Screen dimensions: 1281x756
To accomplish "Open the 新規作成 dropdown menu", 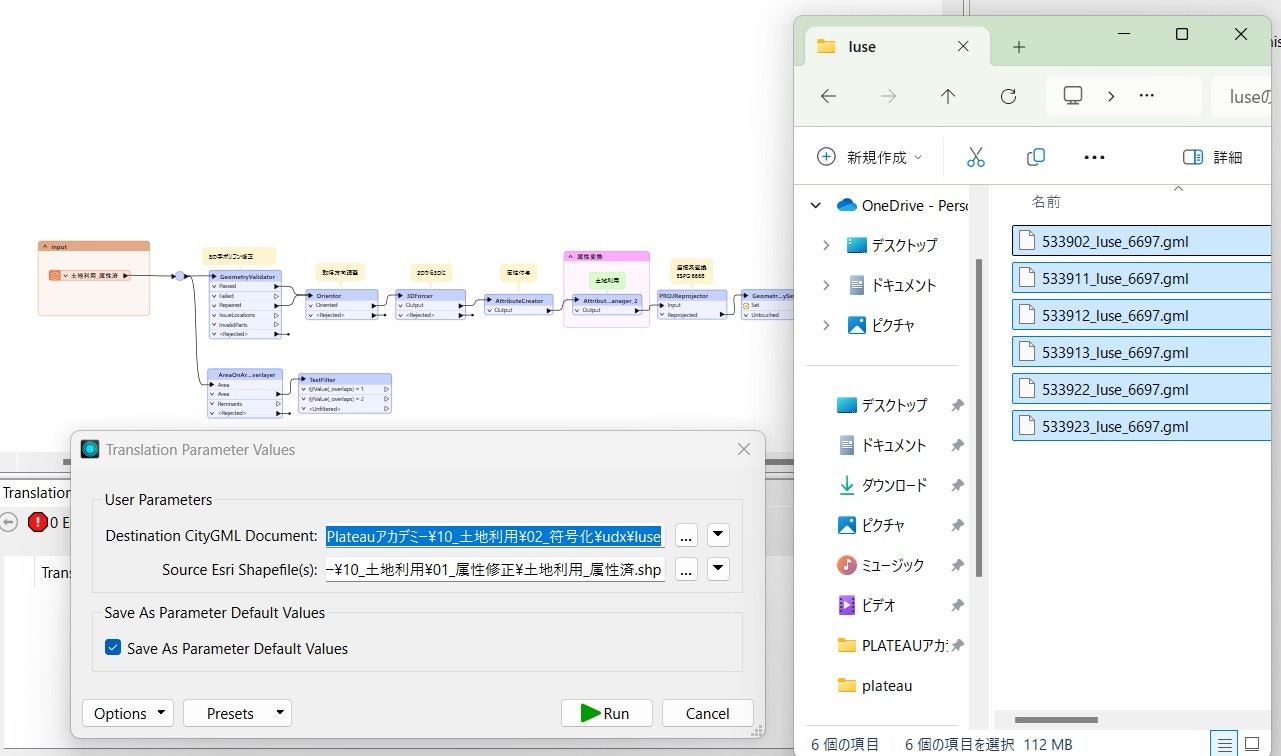I will point(870,157).
